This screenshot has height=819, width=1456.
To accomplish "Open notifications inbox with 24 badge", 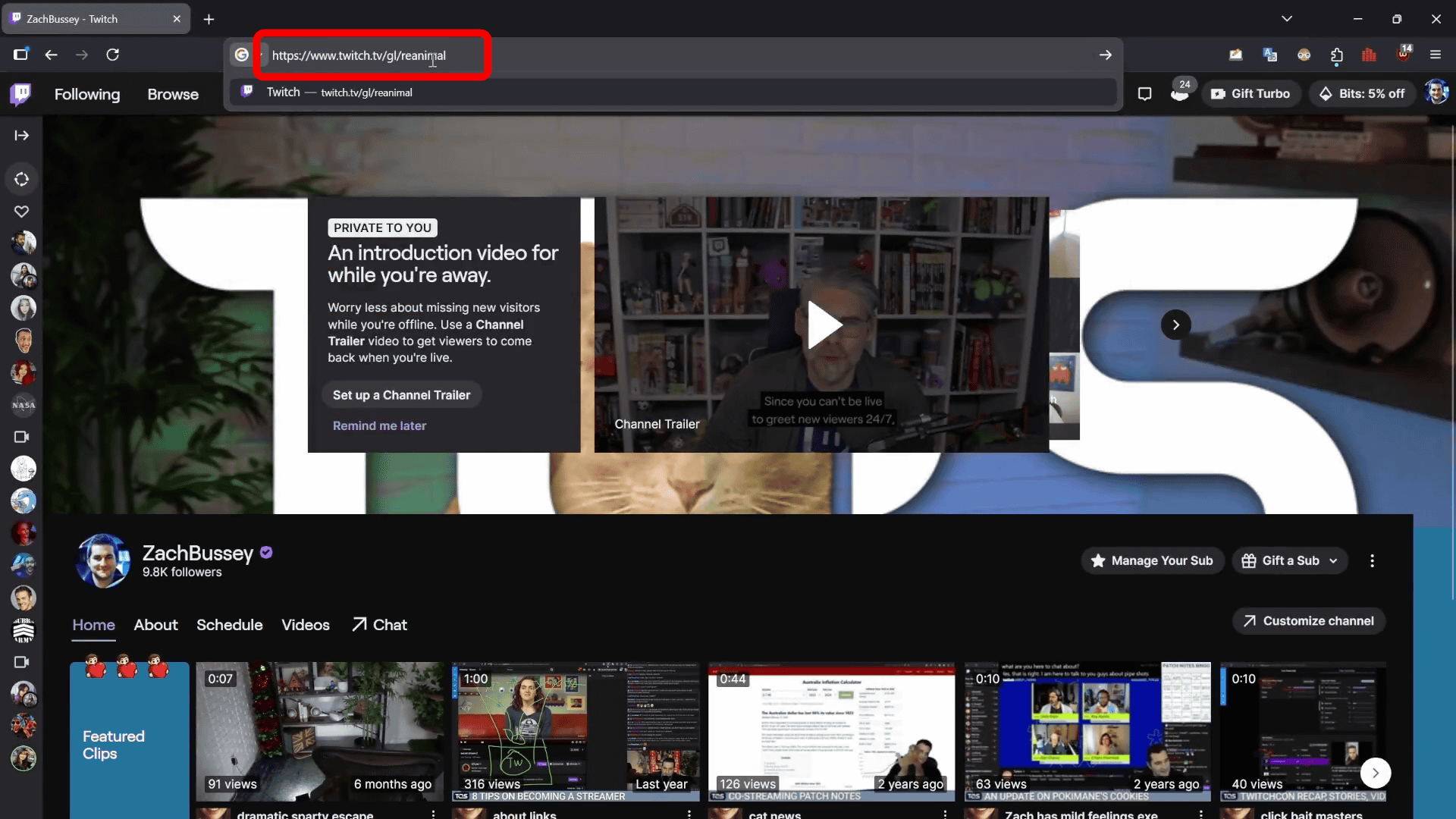I will click(1179, 94).
